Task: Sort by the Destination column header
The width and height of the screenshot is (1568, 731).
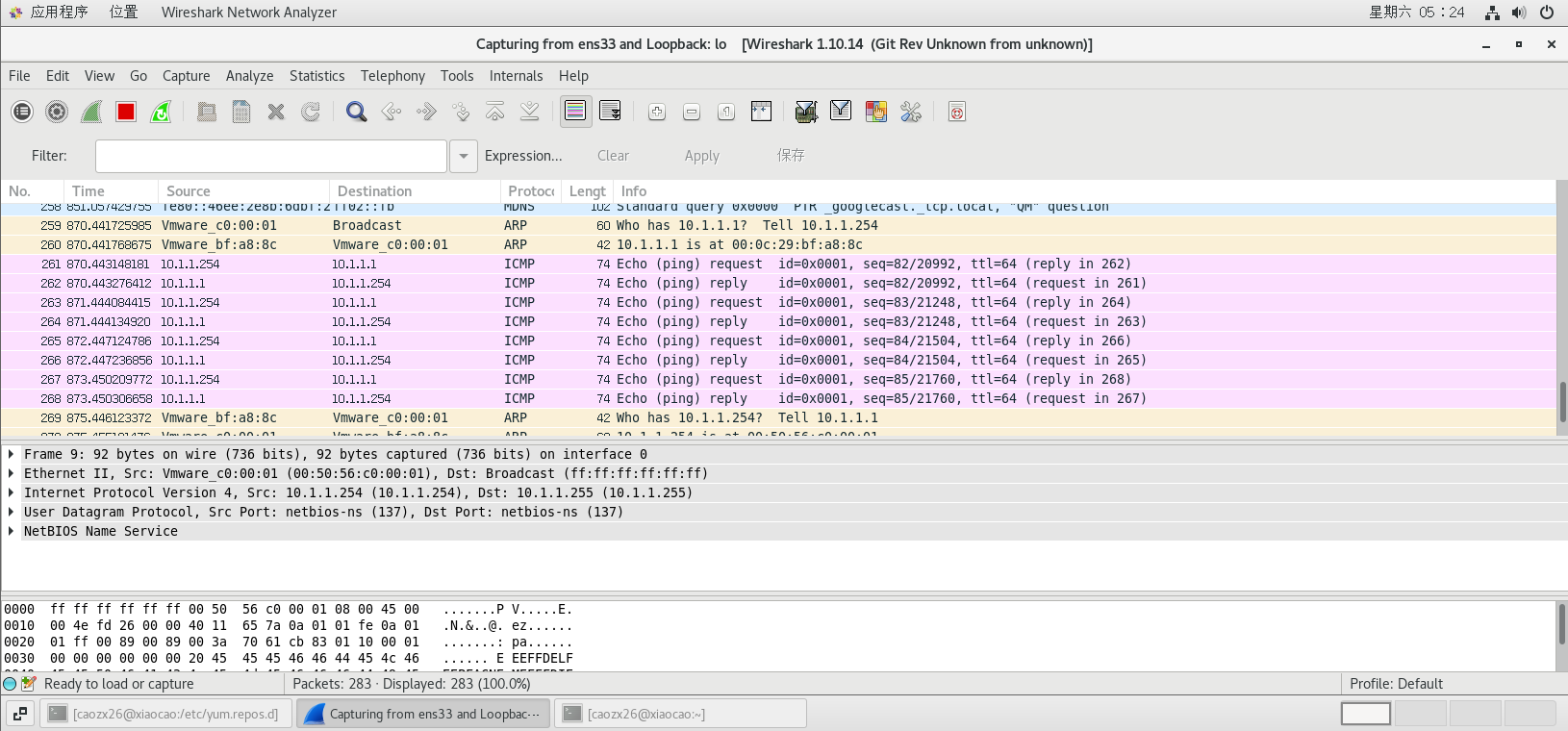Action: tap(416, 191)
